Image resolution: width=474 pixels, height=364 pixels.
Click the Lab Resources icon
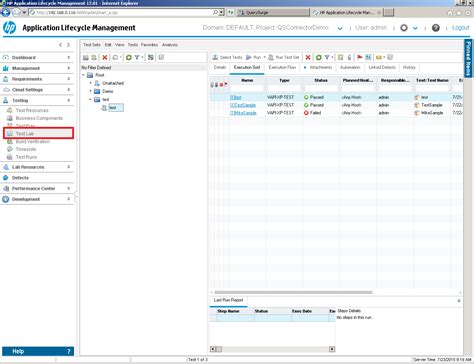click(6, 167)
